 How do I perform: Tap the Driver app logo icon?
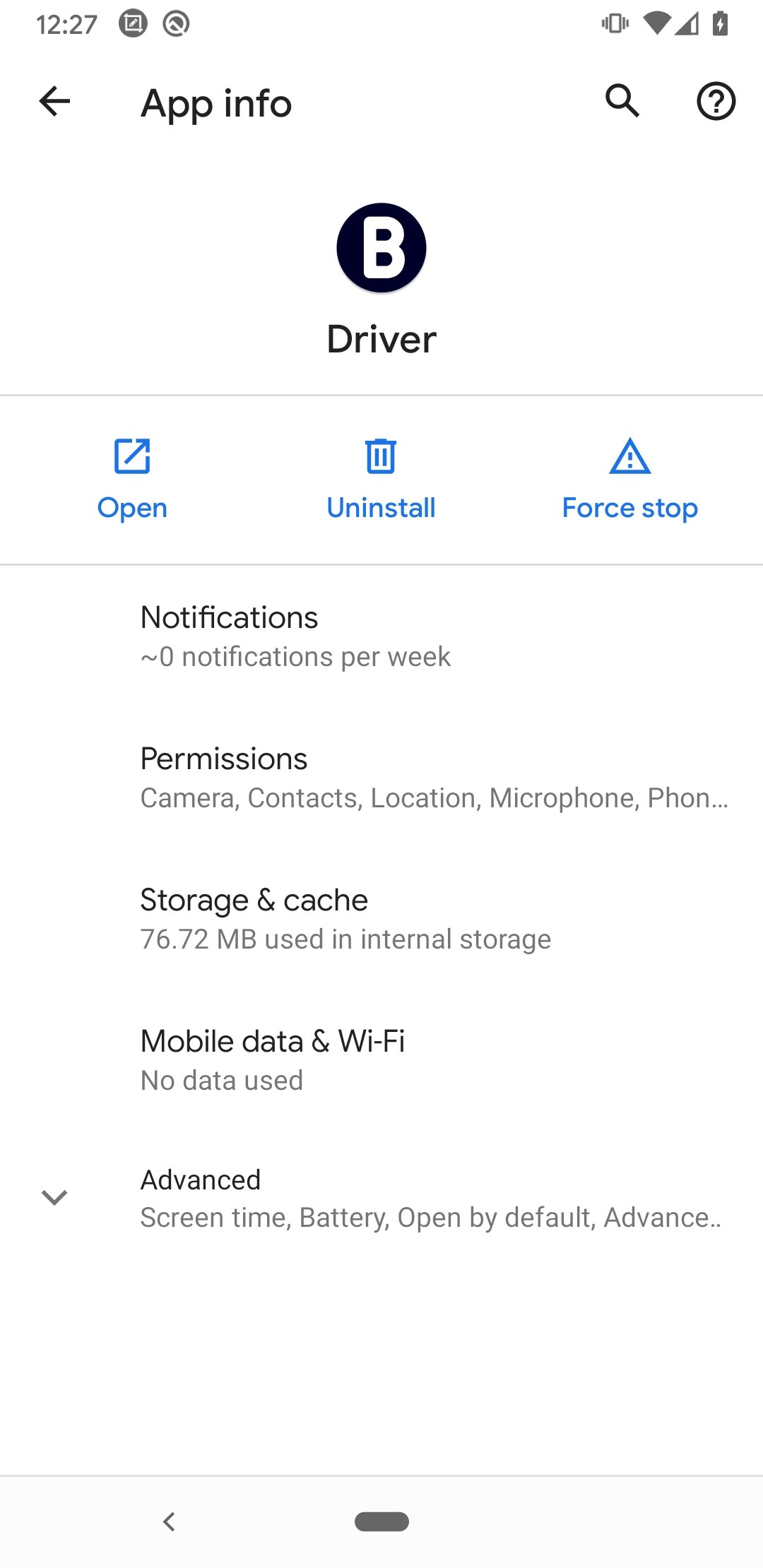pyautogui.click(x=381, y=248)
